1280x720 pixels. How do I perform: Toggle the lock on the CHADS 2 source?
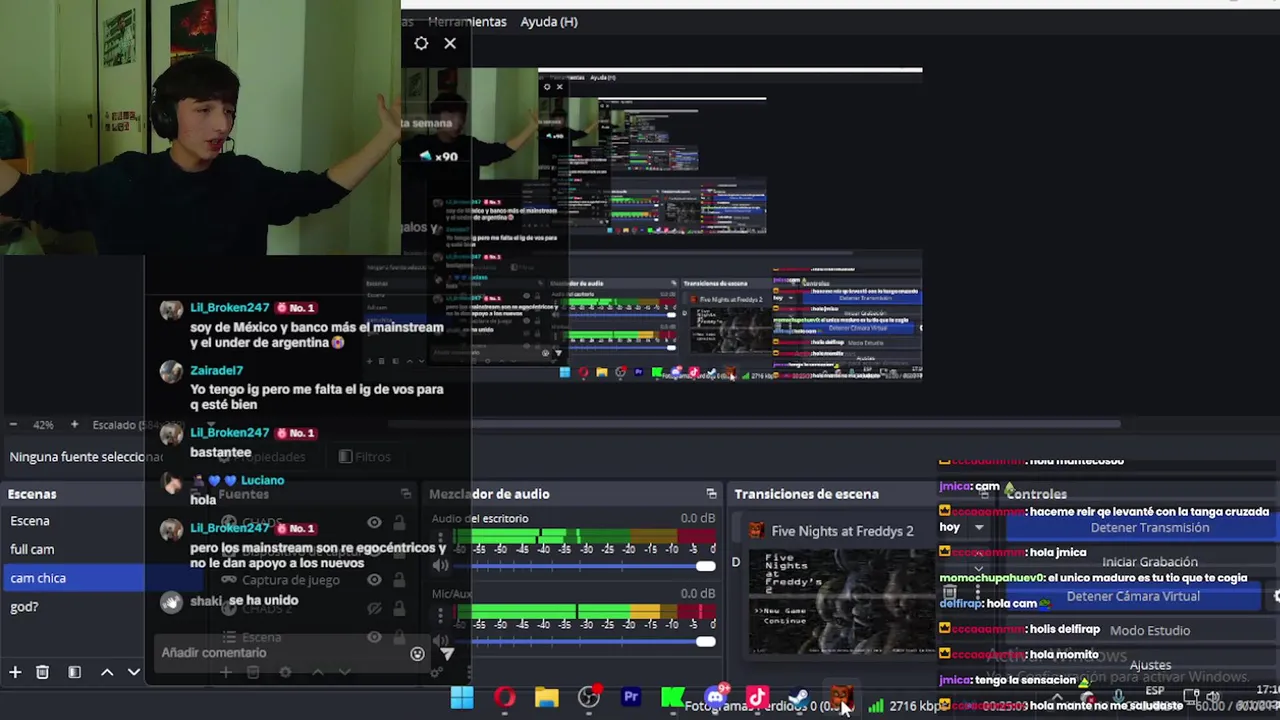tap(399, 608)
